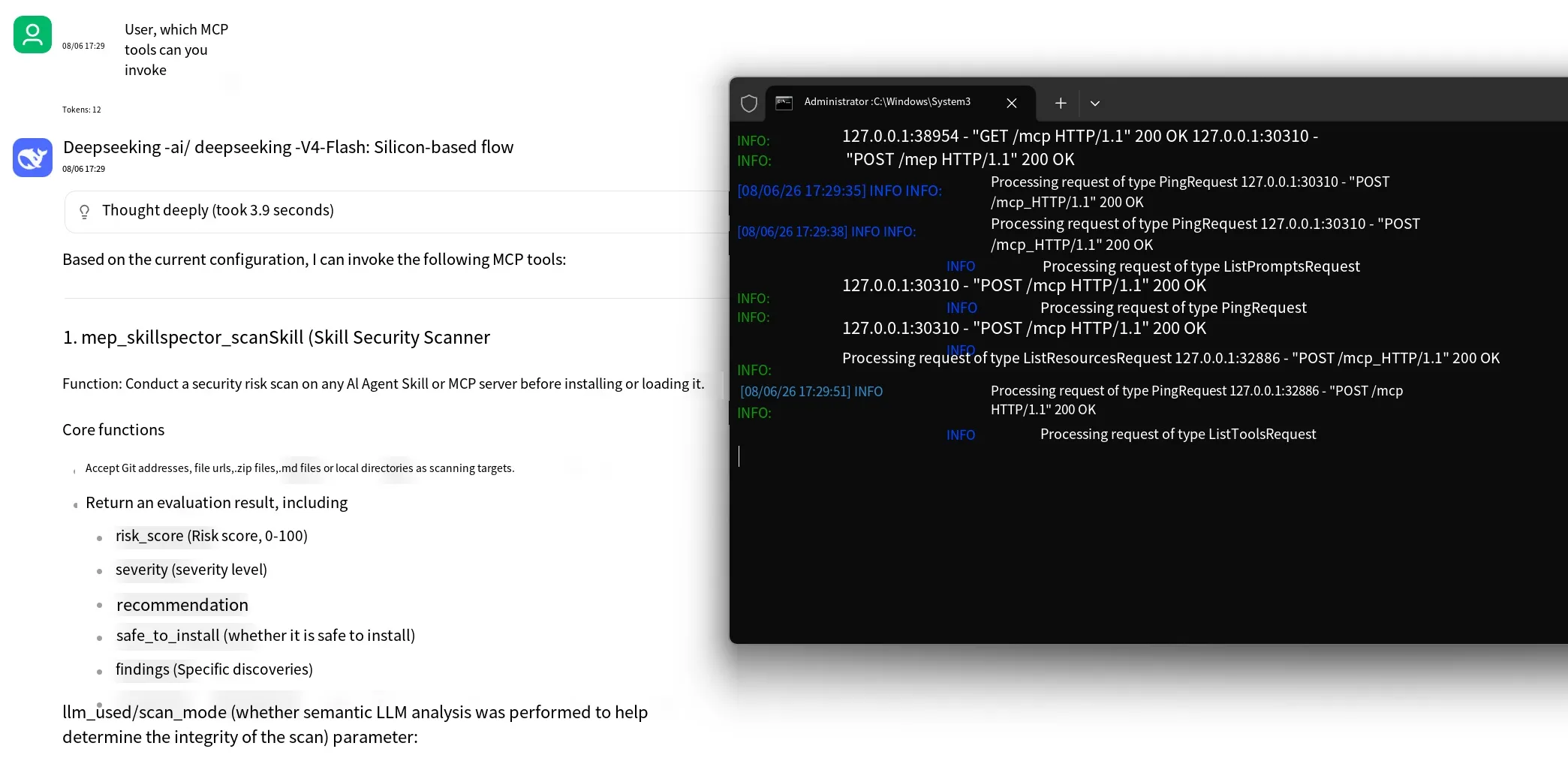Click the heading mep_skillspector_scanSkill
Viewport: 1568px width, 776px height.
click(276, 338)
